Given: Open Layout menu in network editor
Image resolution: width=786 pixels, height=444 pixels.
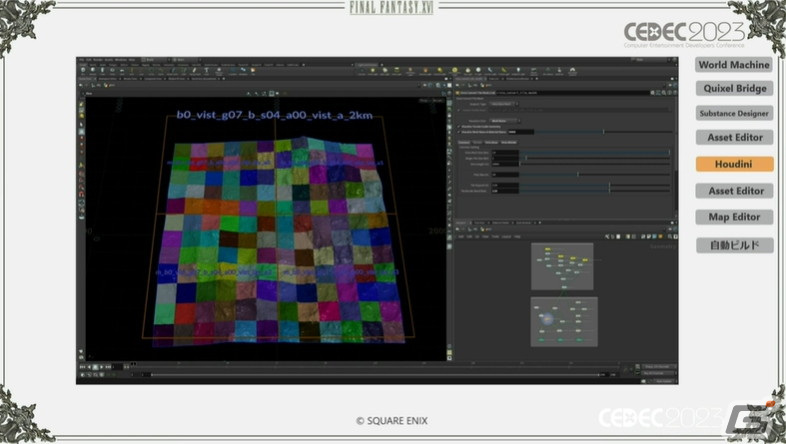Looking at the screenshot, I should 506,237.
